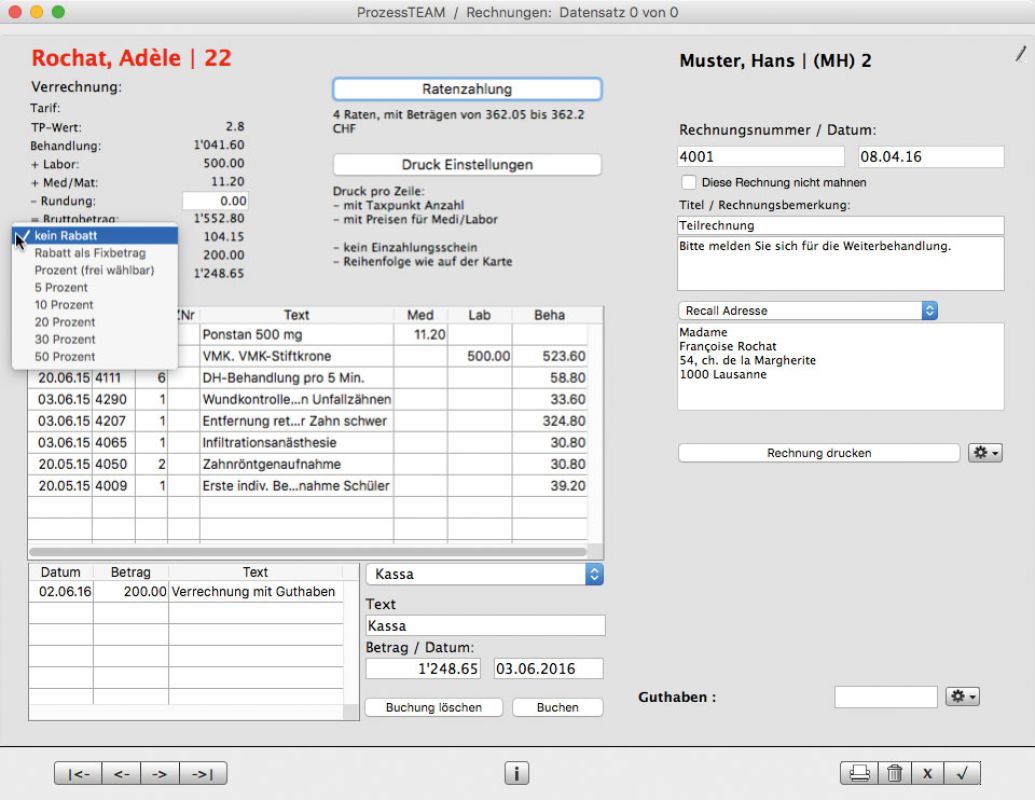The width and height of the screenshot is (1035, 800).
Task: Click the Rechnung drucken button
Action: [818, 453]
